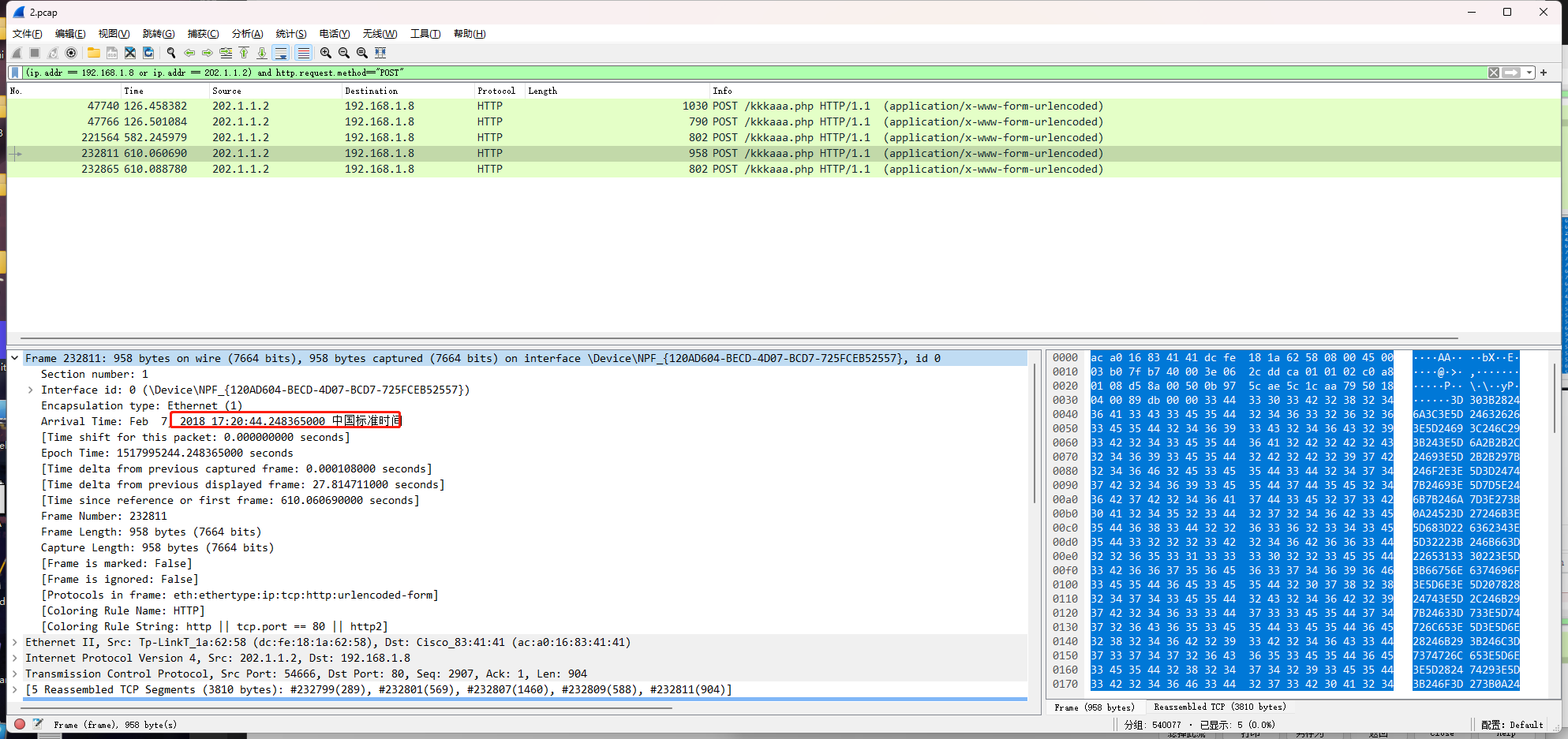Image resolution: width=1568 pixels, height=739 pixels.
Task: Expand the 5 Reassembled TCP Segments section
Action: pos(15,689)
